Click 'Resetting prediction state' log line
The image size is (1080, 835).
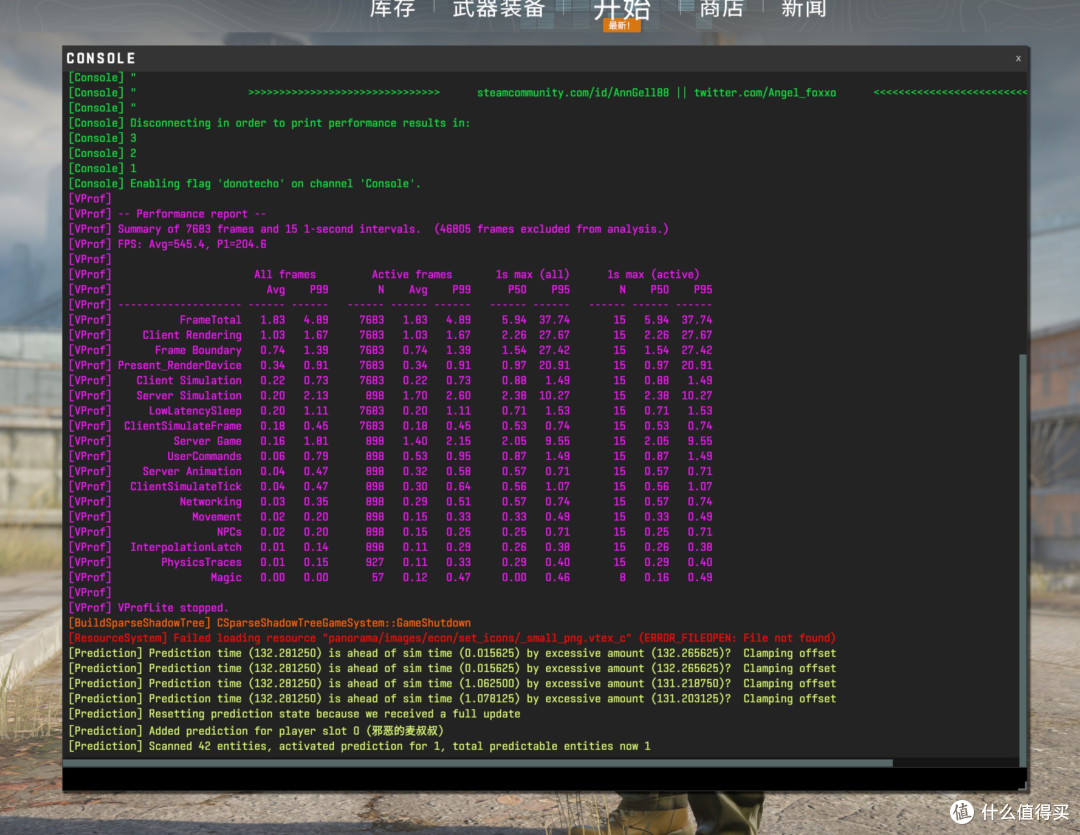point(294,714)
